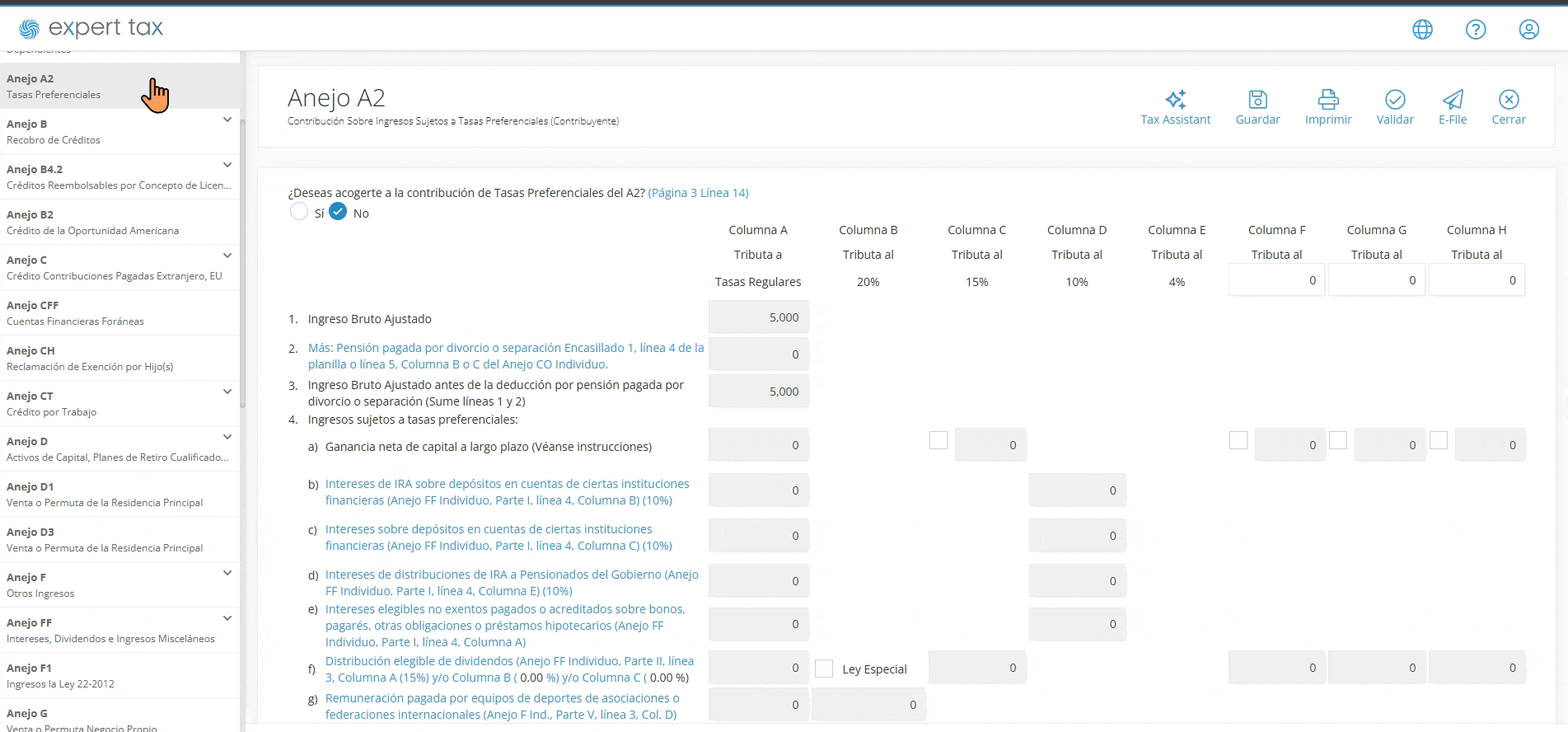Open Anejo D1 Venta o Permuta

coord(119,494)
